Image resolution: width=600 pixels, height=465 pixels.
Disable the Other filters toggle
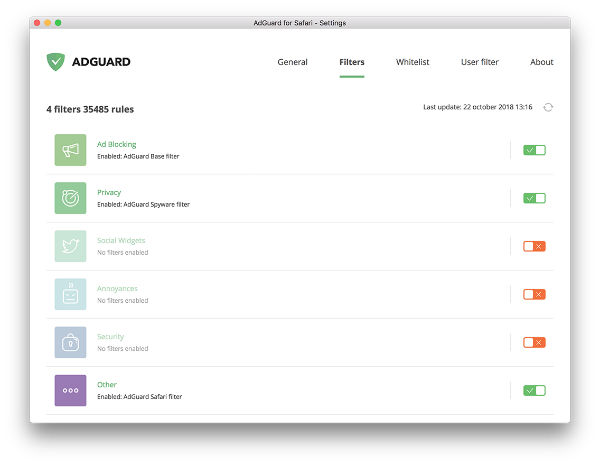534,390
